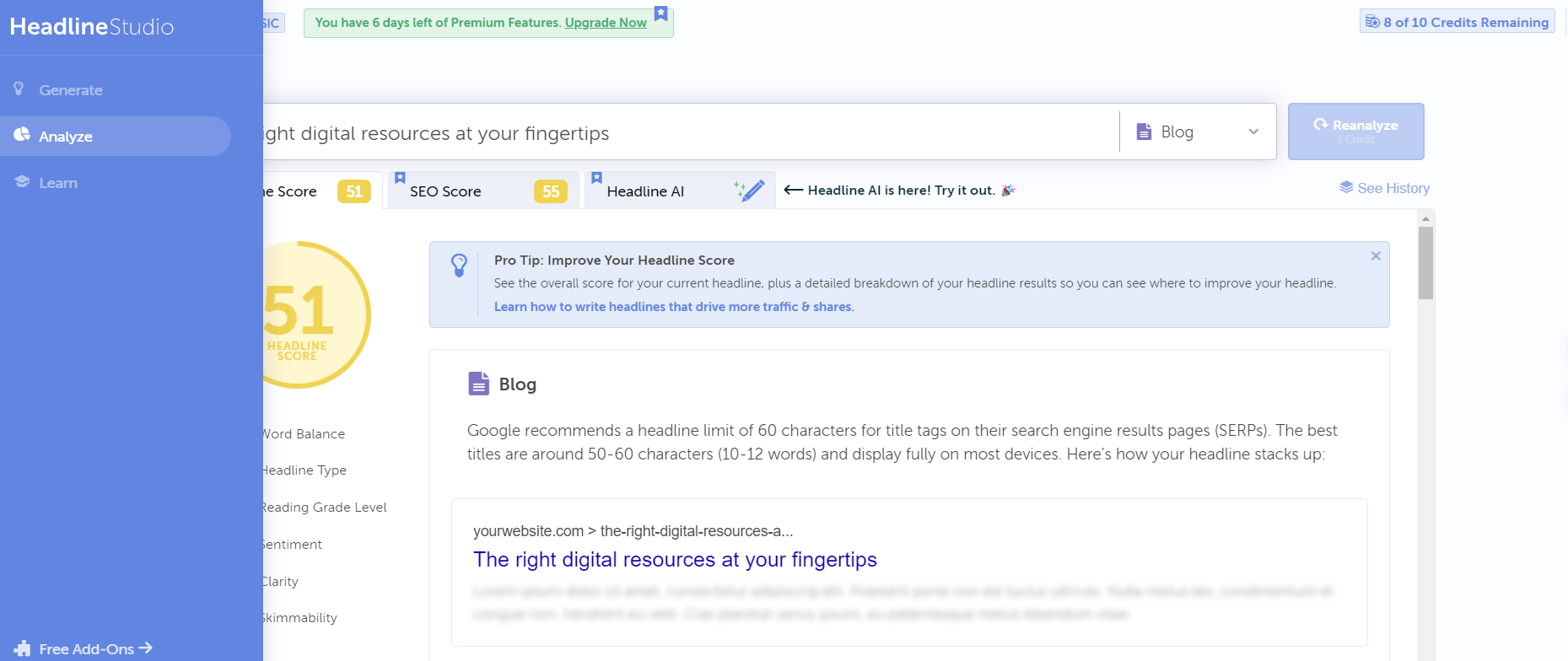Click the Upgrade Now link
This screenshot has width=1568, height=661.
[x=606, y=23]
